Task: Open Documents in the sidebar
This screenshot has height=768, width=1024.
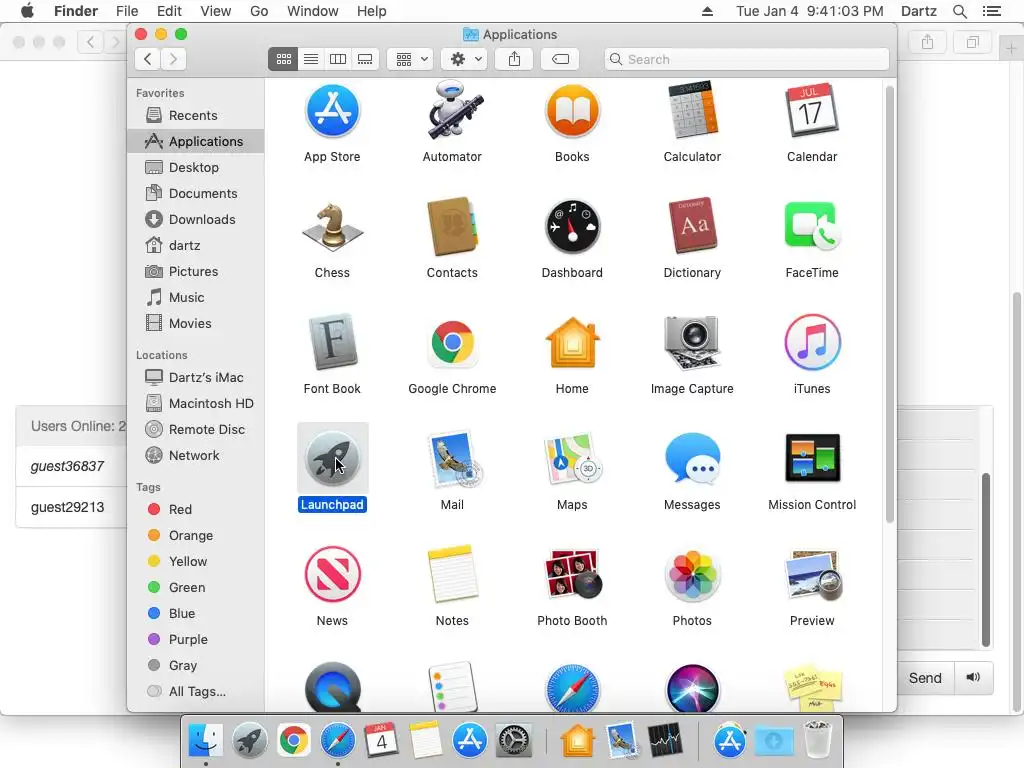Action: (x=196, y=194)
